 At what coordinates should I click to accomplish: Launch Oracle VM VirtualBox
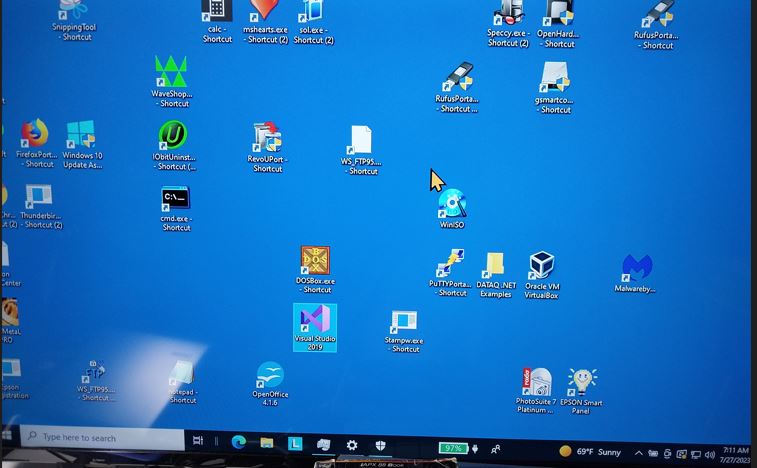[541, 275]
